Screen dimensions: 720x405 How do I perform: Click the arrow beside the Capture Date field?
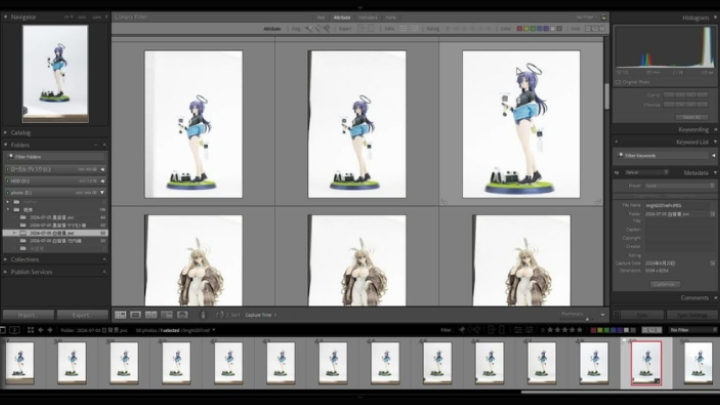click(x=713, y=263)
